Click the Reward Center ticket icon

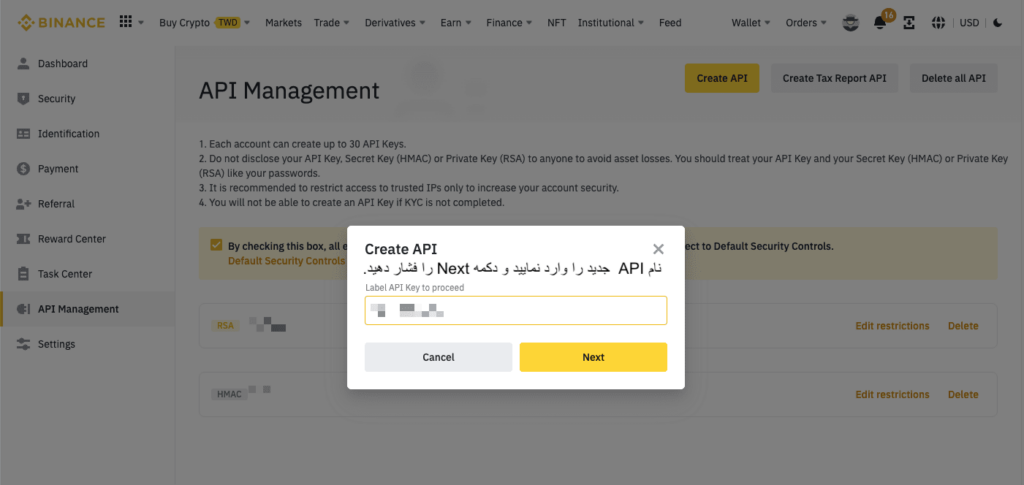[x=24, y=239]
